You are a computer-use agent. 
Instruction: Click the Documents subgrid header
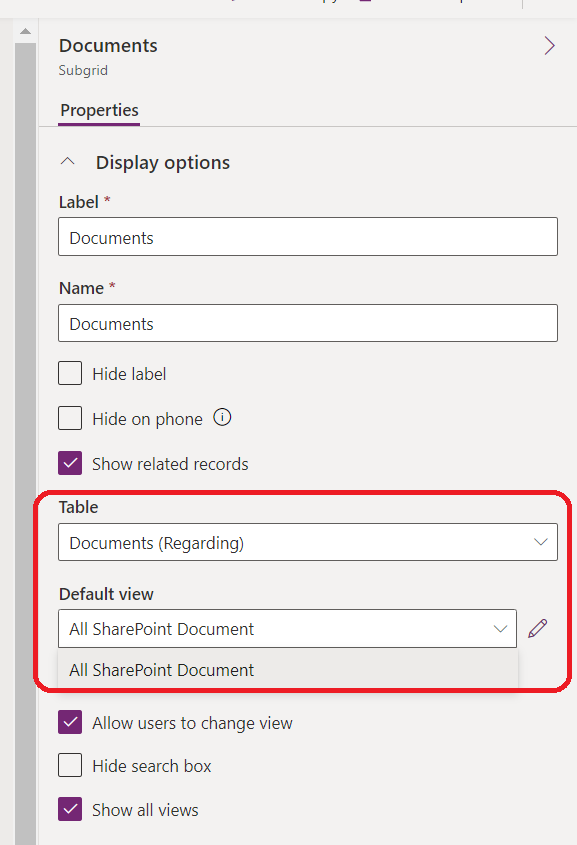pos(107,45)
